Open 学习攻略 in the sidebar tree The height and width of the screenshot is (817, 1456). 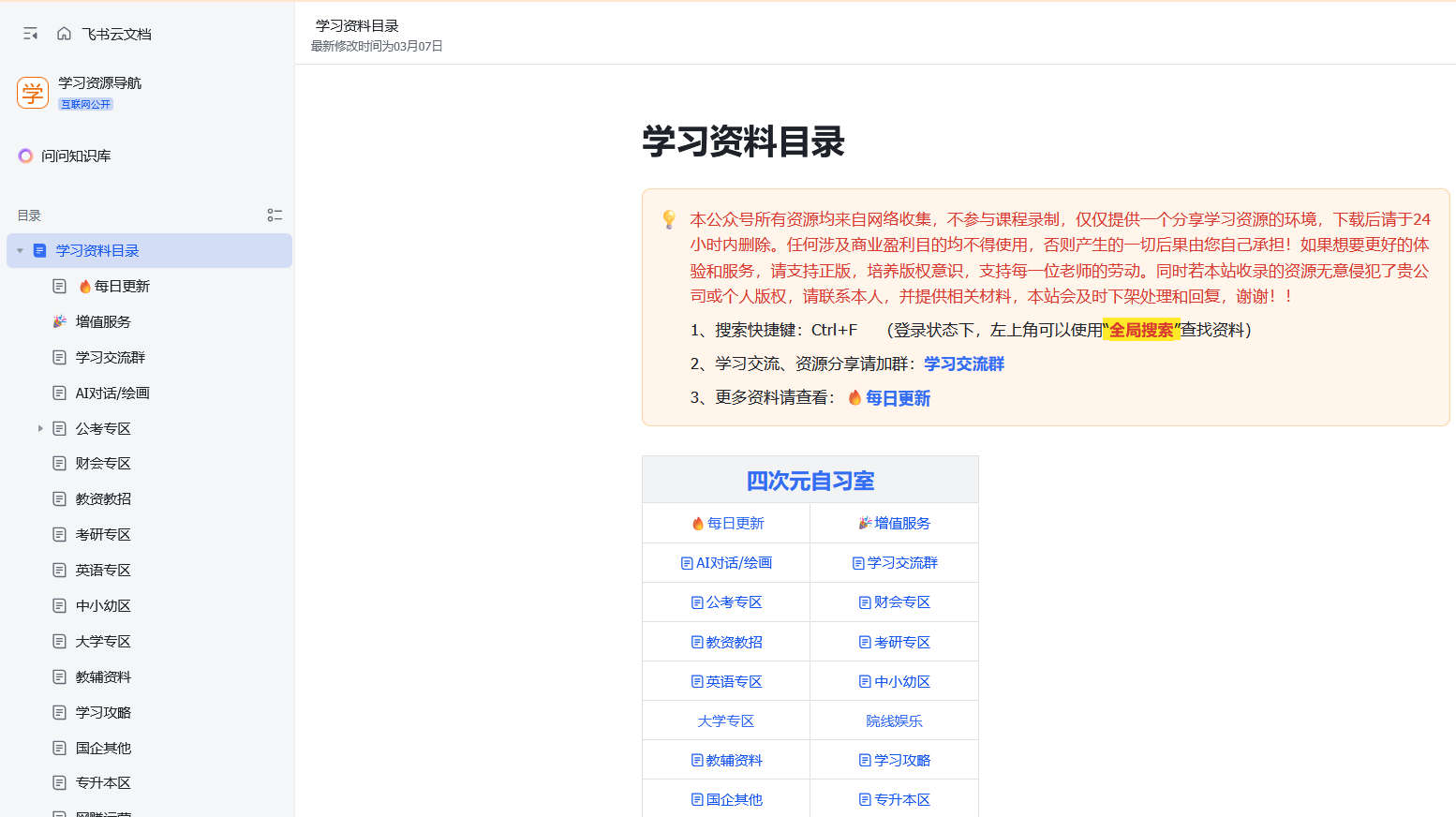[x=103, y=713]
